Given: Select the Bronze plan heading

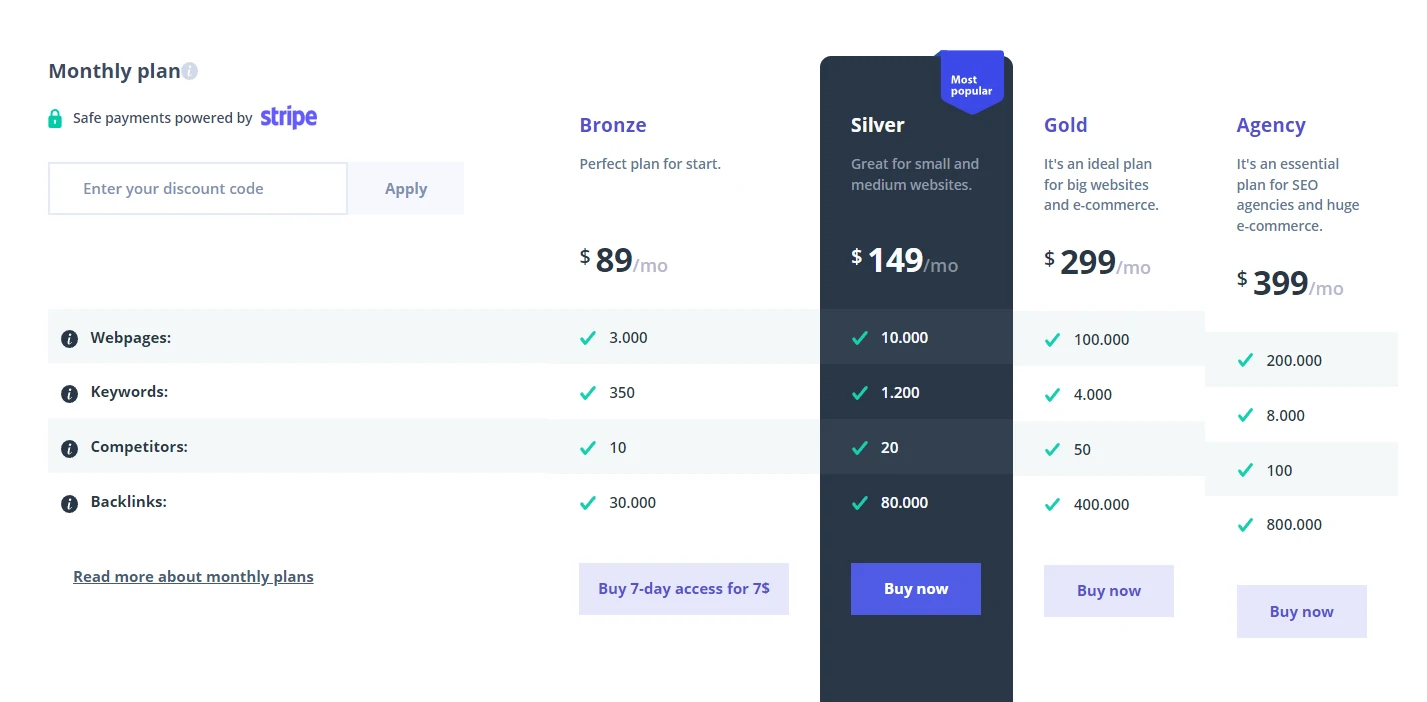Looking at the screenshot, I should (x=613, y=125).
